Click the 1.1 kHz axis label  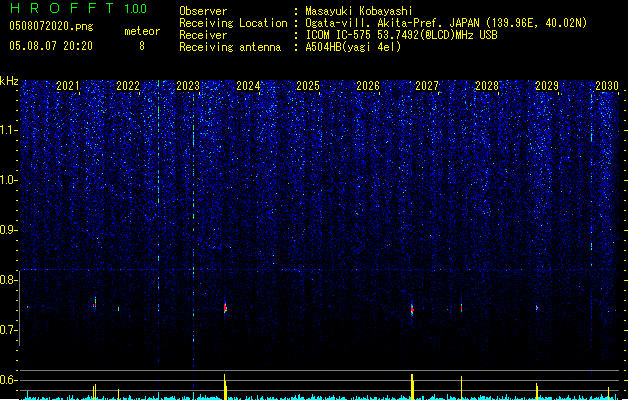(8, 130)
